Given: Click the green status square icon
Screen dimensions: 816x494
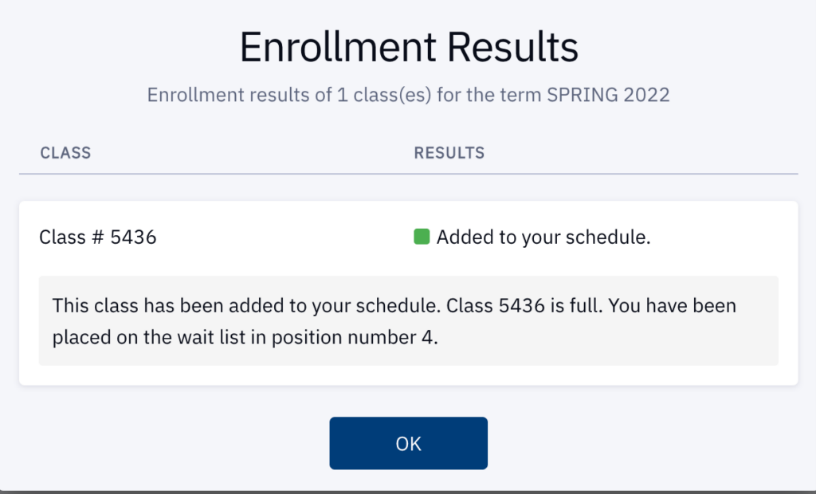Looking at the screenshot, I should 422,237.
